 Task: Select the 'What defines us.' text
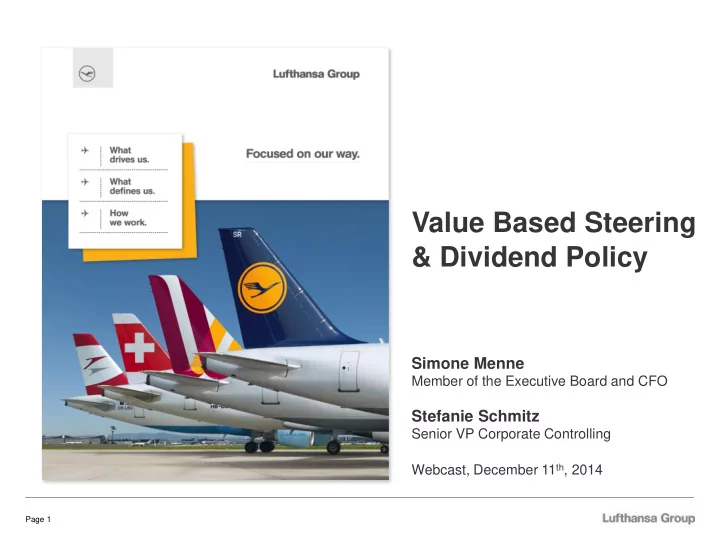(x=132, y=186)
